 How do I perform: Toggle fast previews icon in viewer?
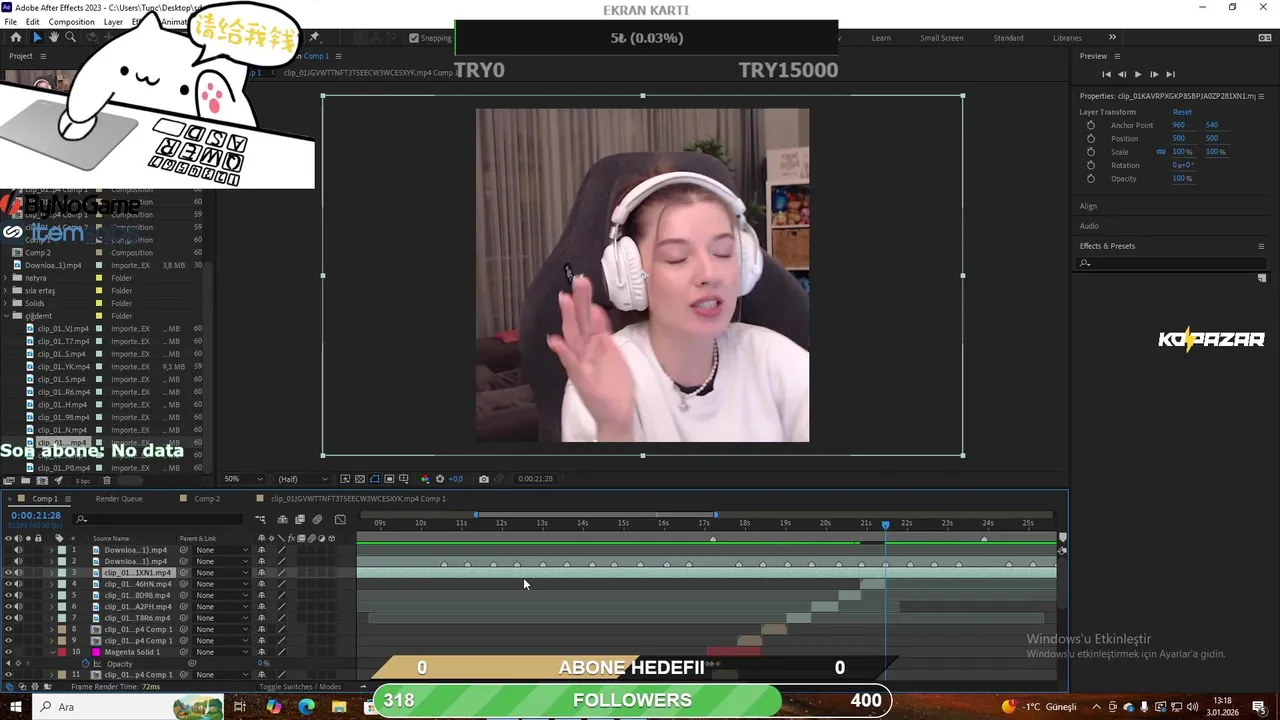click(345, 479)
